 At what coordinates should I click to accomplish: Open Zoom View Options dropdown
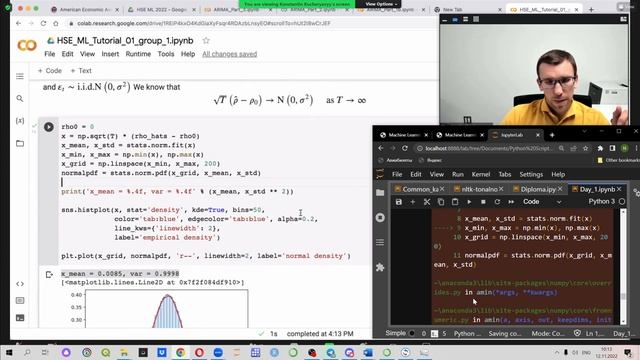(x=381, y=4)
